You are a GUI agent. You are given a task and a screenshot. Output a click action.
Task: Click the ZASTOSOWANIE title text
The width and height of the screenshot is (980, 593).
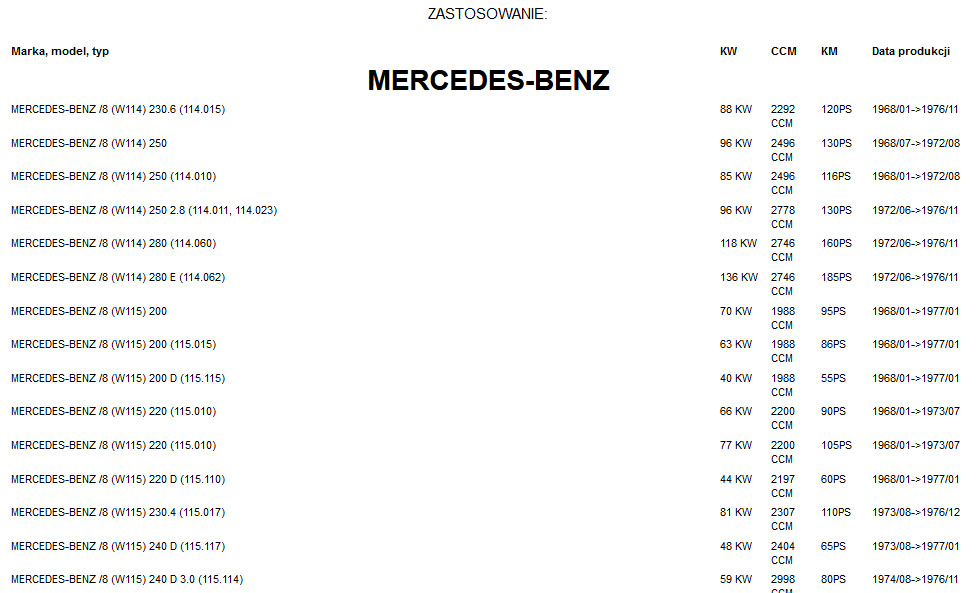[x=488, y=14]
